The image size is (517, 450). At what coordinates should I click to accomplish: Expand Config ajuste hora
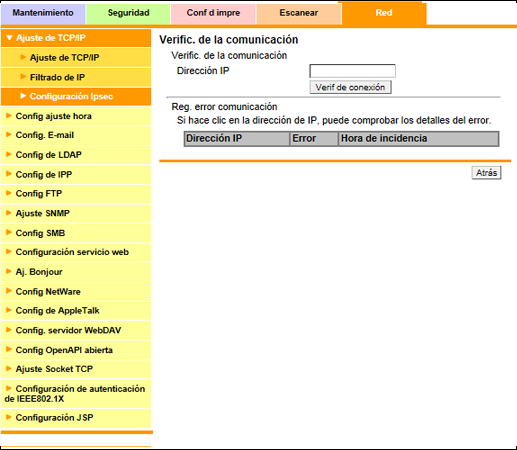click(76, 116)
